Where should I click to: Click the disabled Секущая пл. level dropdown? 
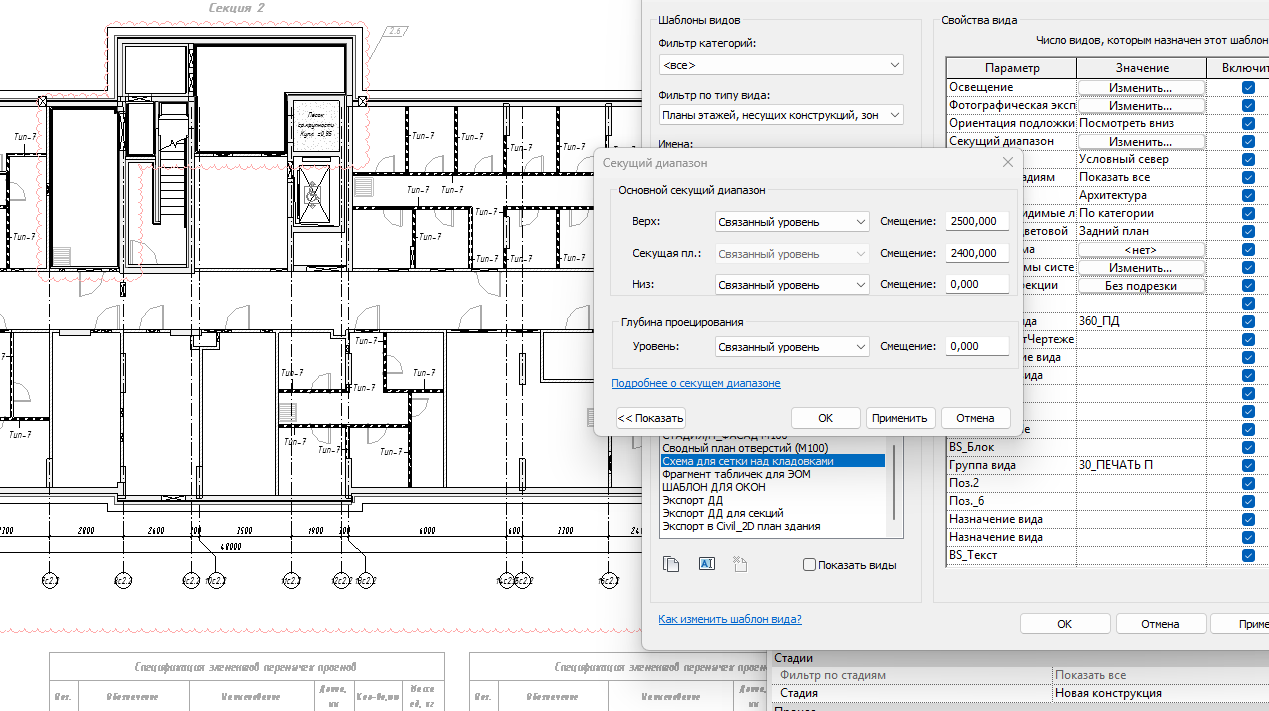tap(792, 254)
